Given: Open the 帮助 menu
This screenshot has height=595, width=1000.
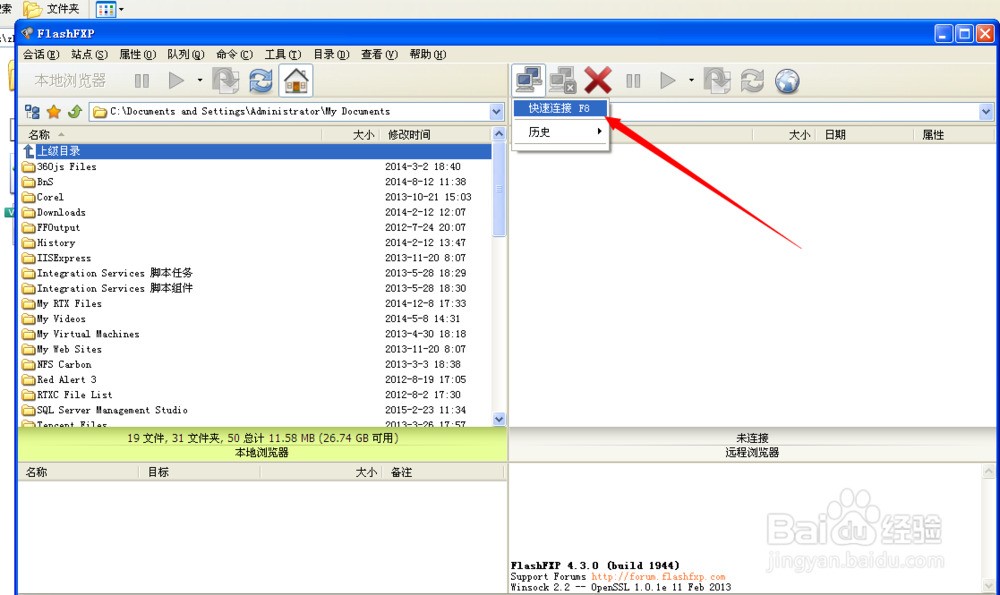Looking at the screenshot, I should (427, 54).
